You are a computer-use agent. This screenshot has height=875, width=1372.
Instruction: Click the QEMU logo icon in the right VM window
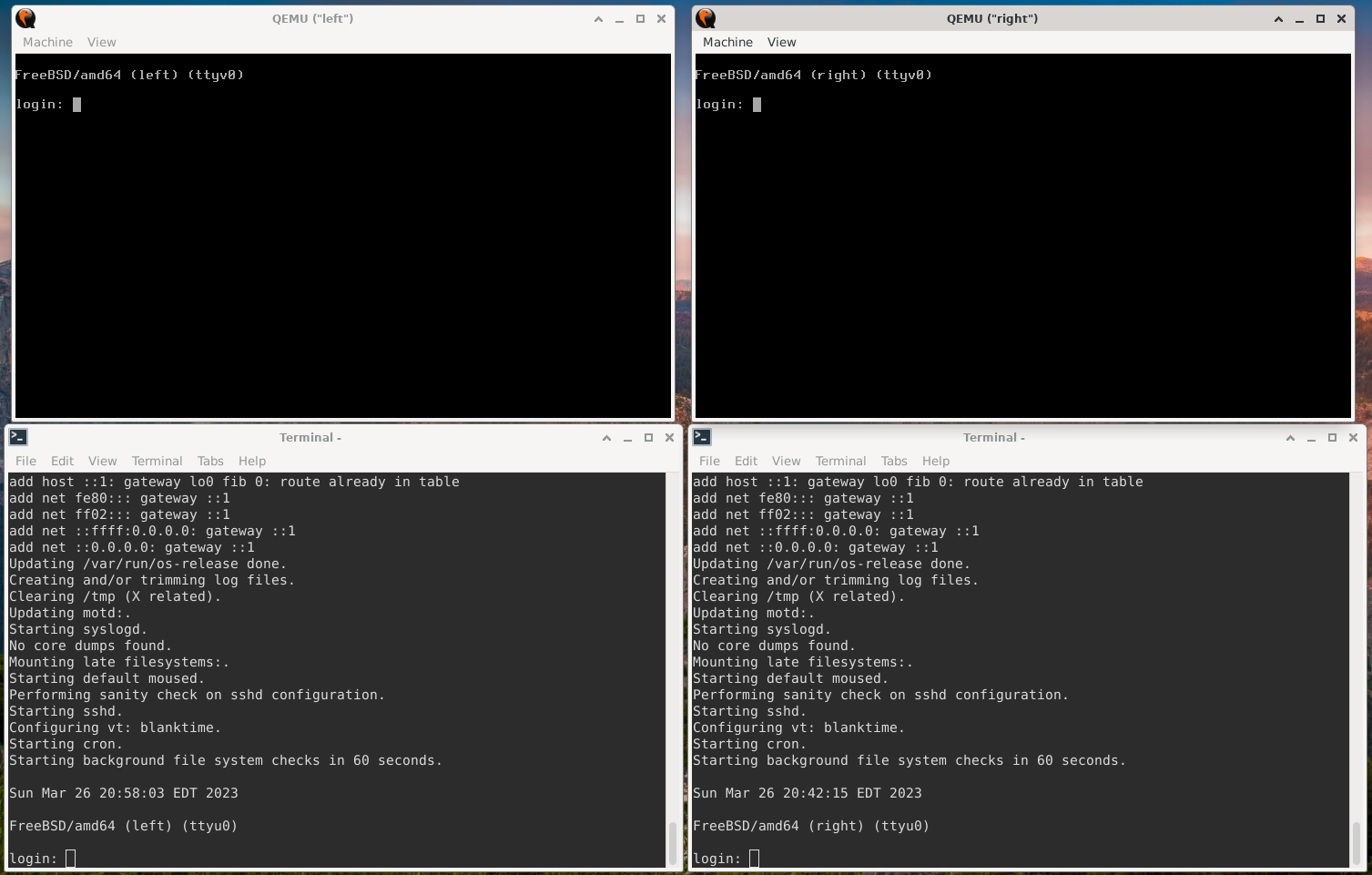click(705, 18)
